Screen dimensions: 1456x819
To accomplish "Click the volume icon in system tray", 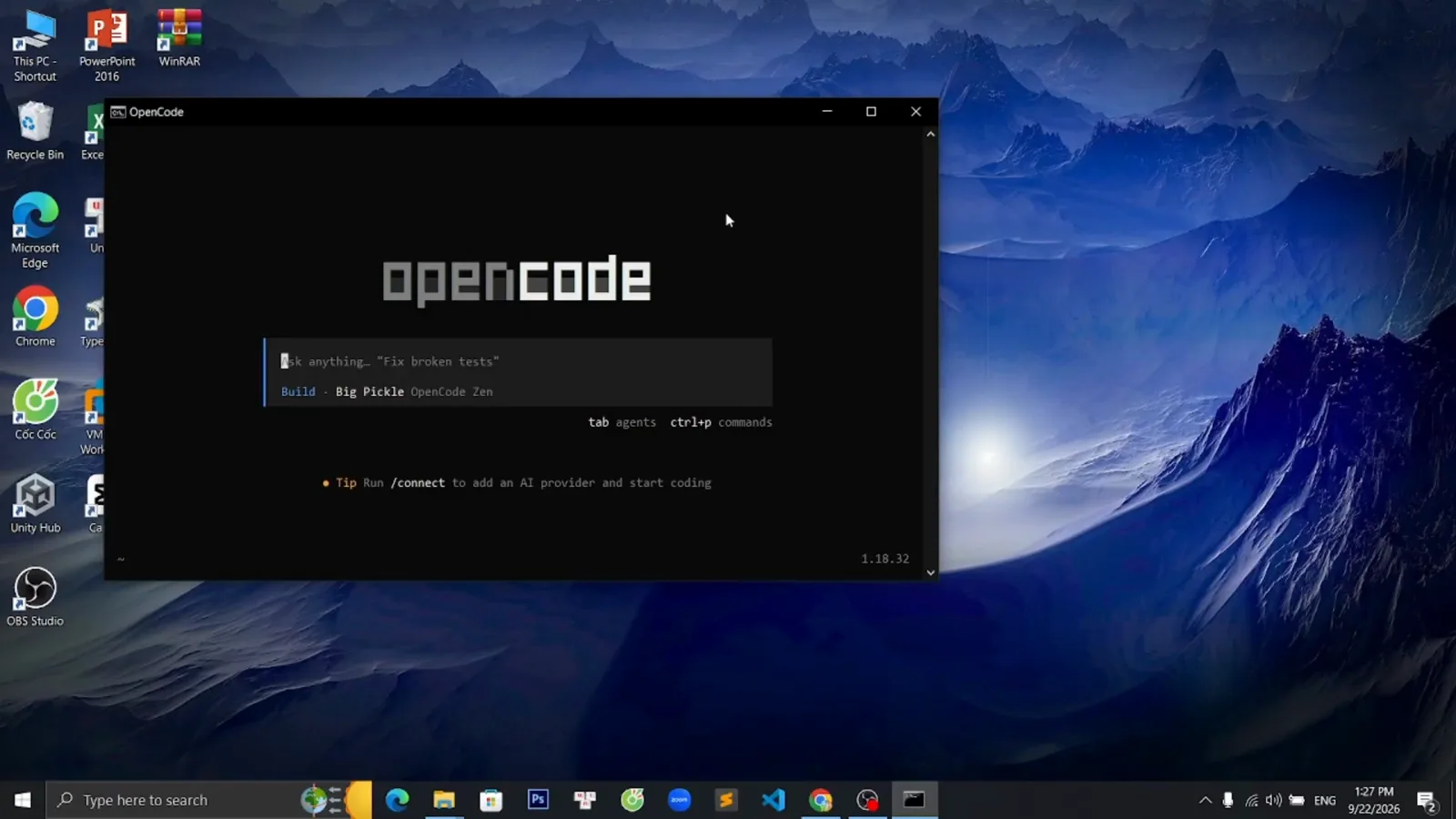I will [x=1273, y=800].
